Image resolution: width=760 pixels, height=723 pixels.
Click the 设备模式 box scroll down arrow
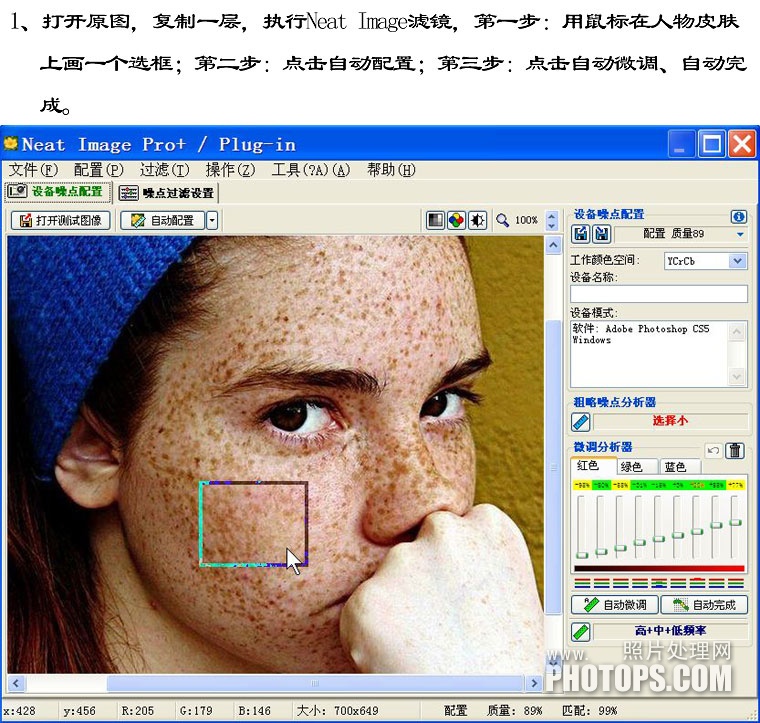[737, 377]
